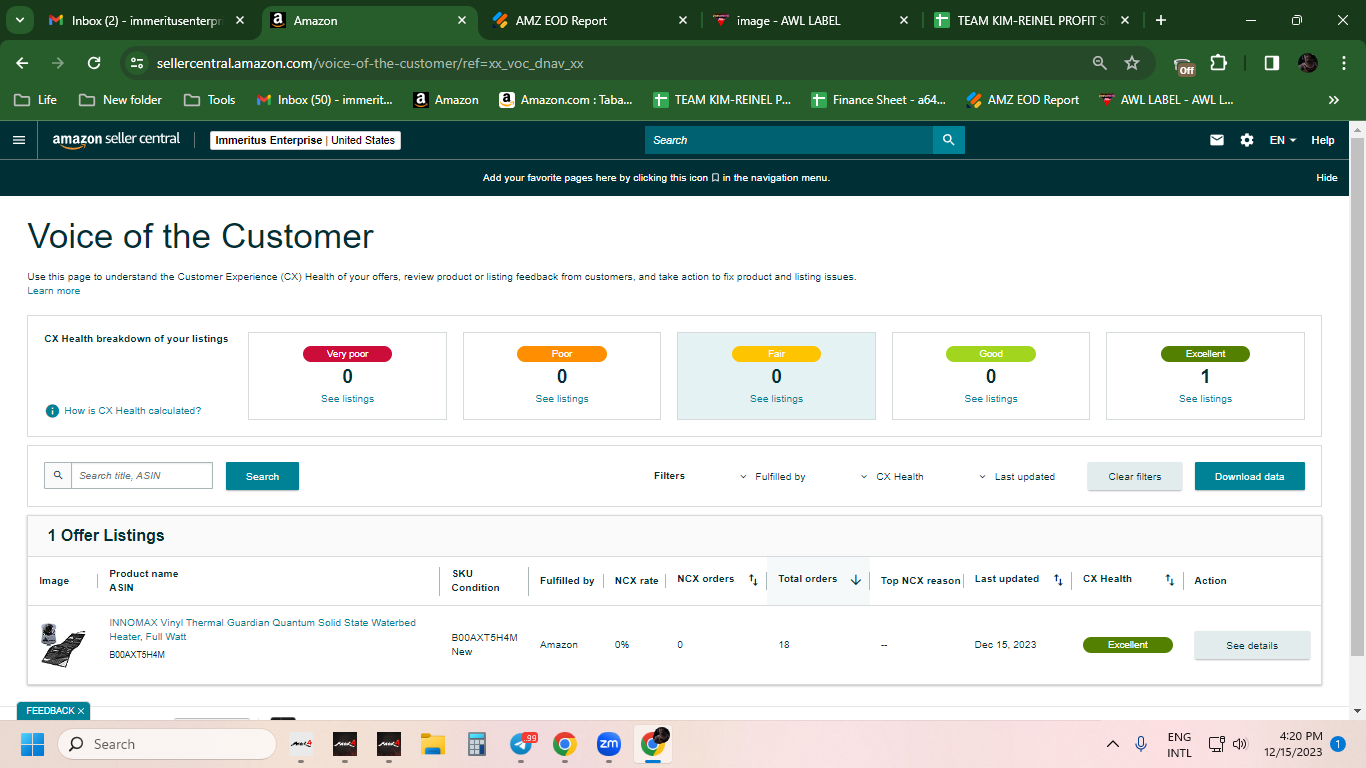Reload the current page
Screen dimensions: 1366x768
pos(94,63)
